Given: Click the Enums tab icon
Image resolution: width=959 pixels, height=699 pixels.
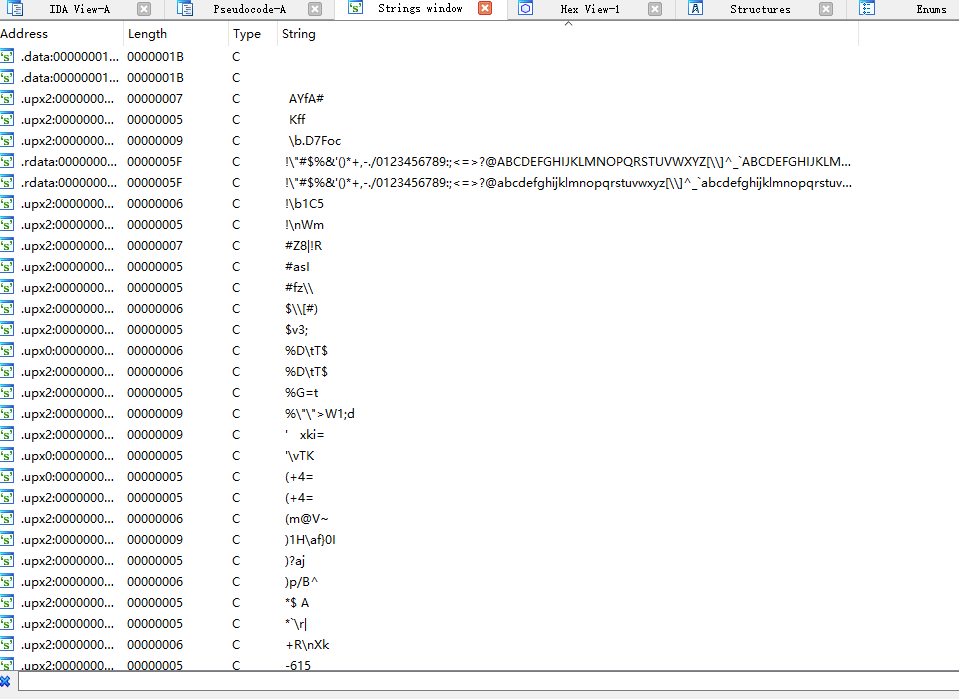Looking at the screenshot, I should click(867, 9).
